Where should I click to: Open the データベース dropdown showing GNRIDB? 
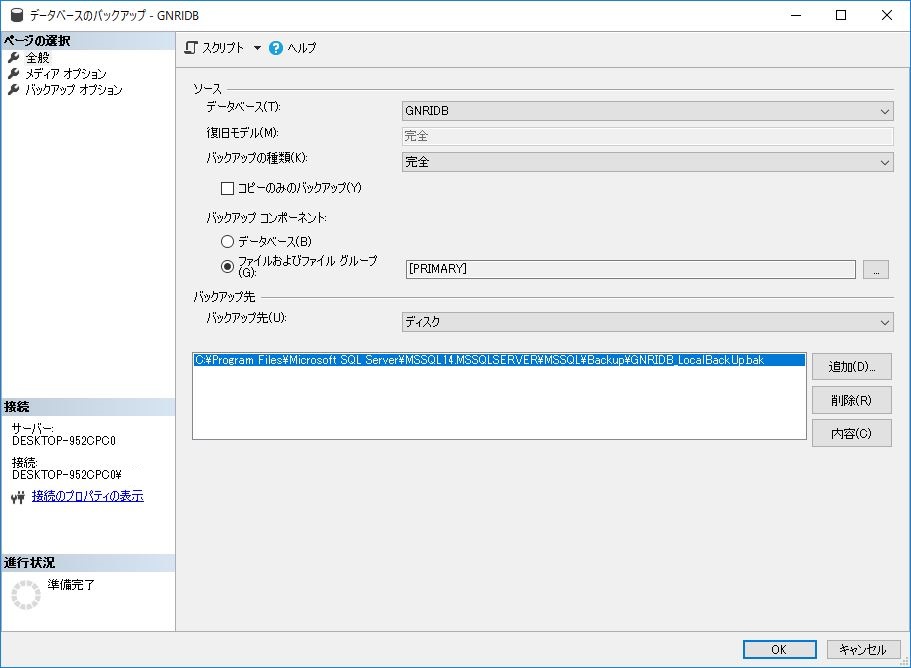(x=647, y=111)
